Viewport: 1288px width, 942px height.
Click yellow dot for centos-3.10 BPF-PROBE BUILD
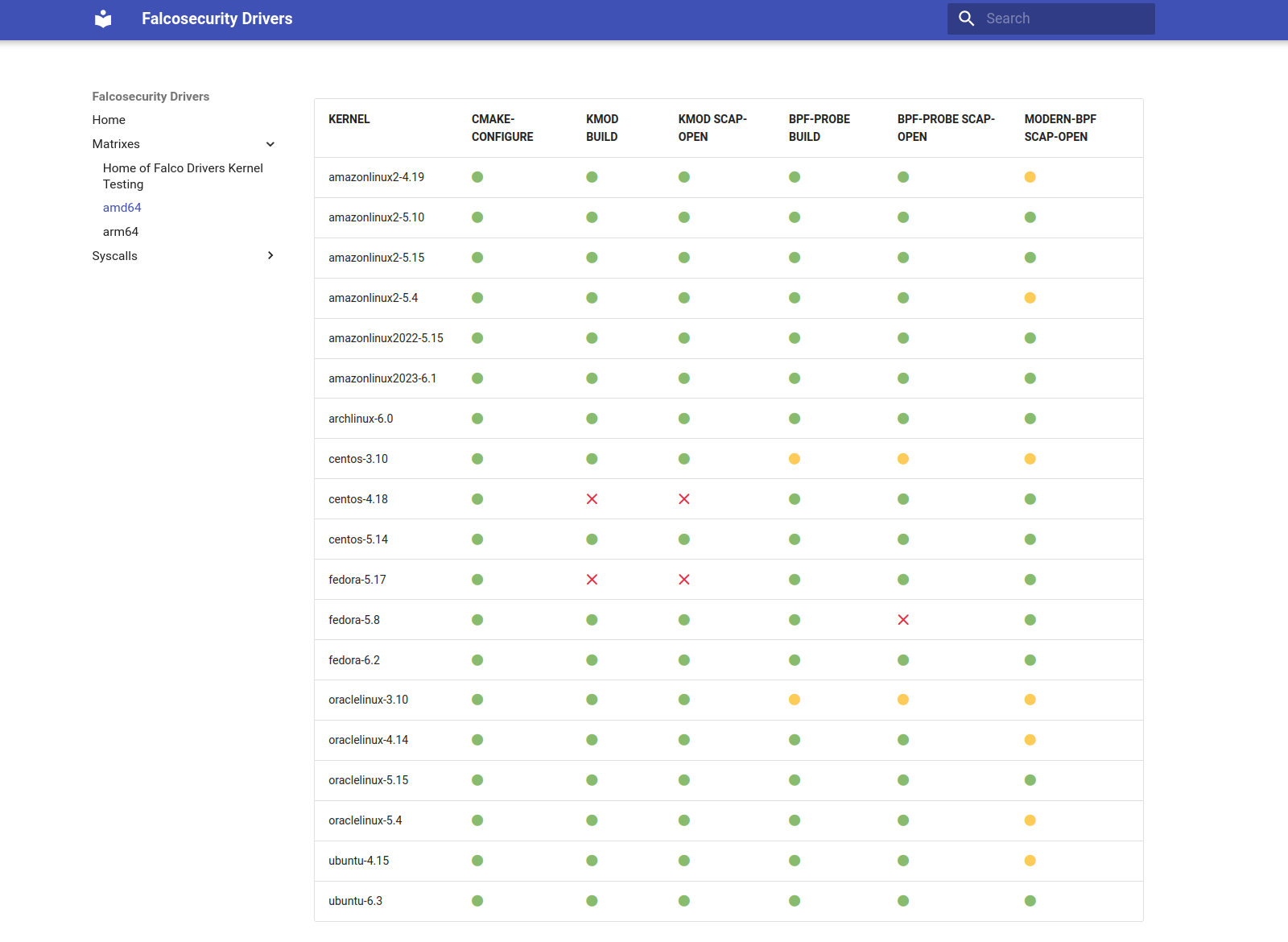click(x=794, y=459)
